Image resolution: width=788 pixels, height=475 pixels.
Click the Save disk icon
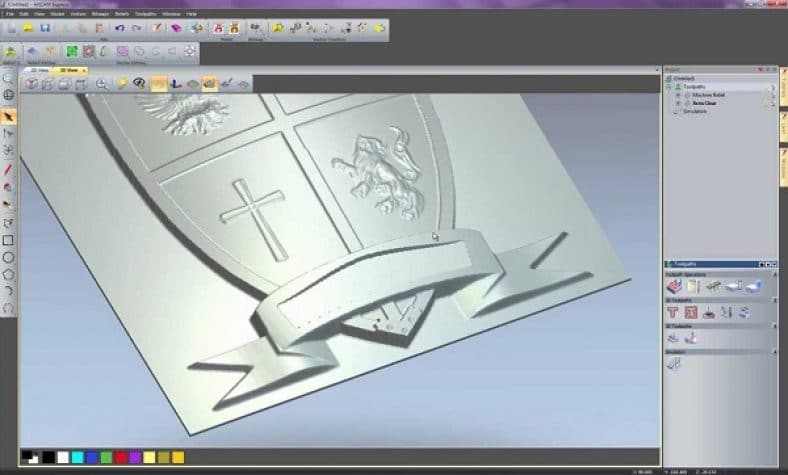point(45,28)
